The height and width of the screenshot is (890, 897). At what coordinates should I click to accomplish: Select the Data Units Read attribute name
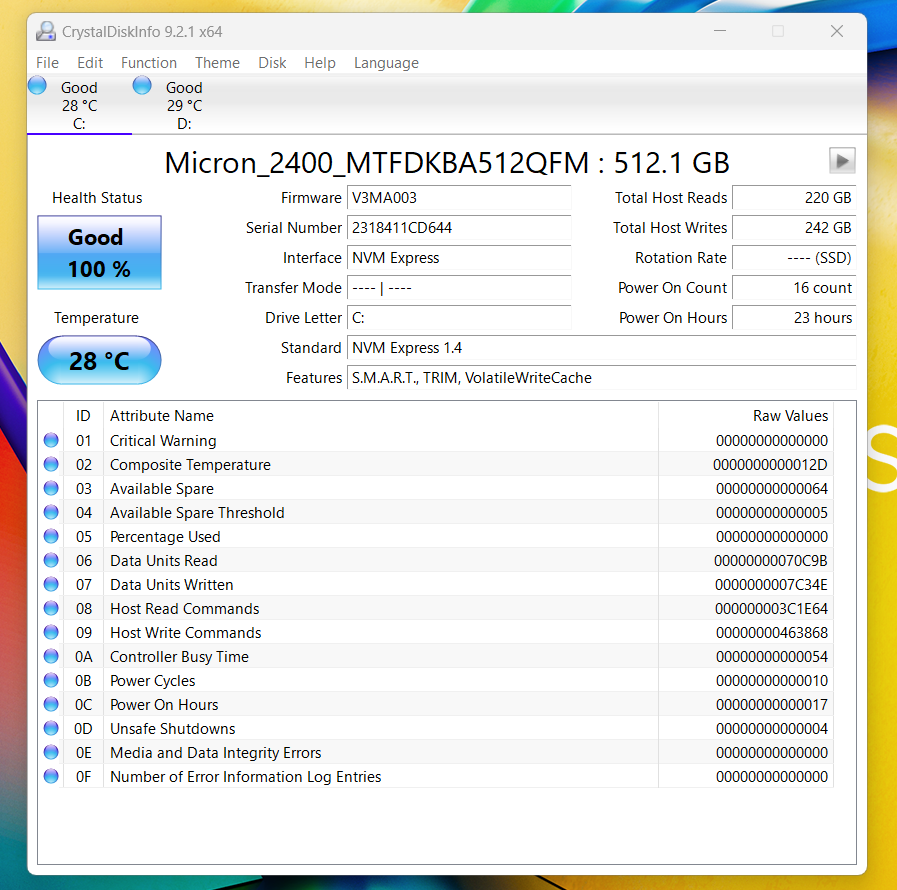pyautogui.click(x=164, y=561)
